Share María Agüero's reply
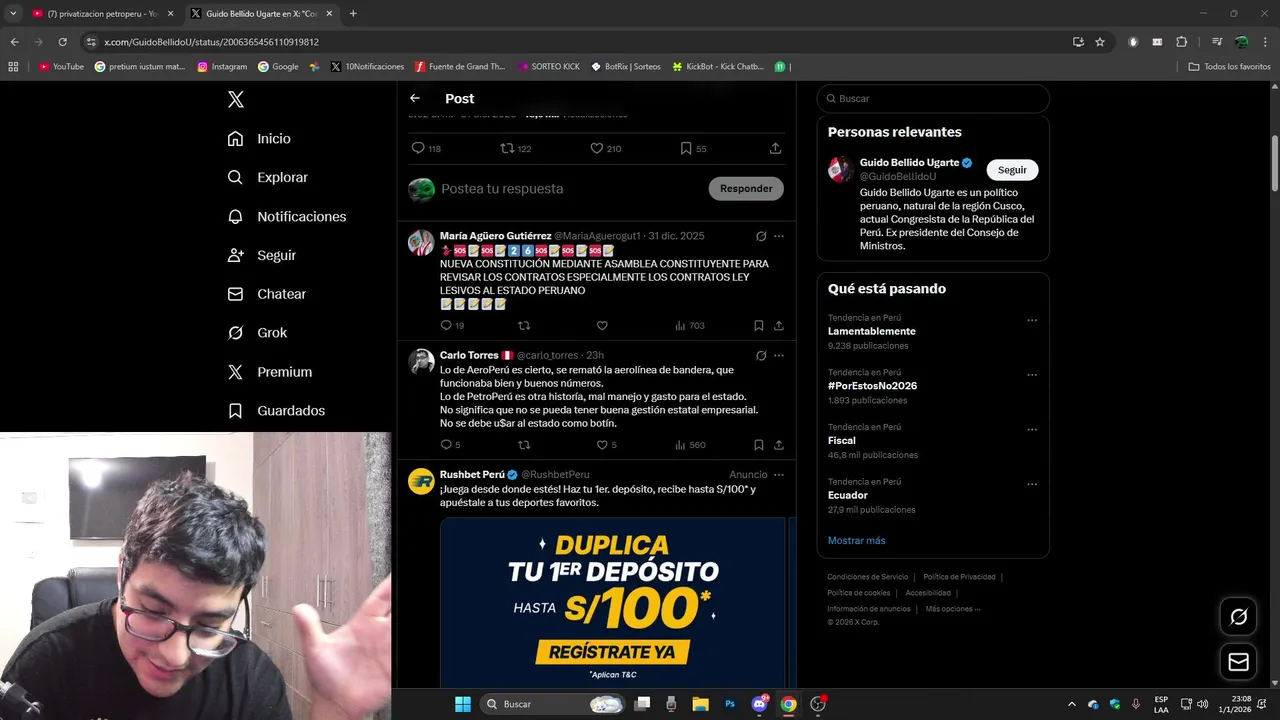This screenshot has width=1280, height=720. (779, 325)
